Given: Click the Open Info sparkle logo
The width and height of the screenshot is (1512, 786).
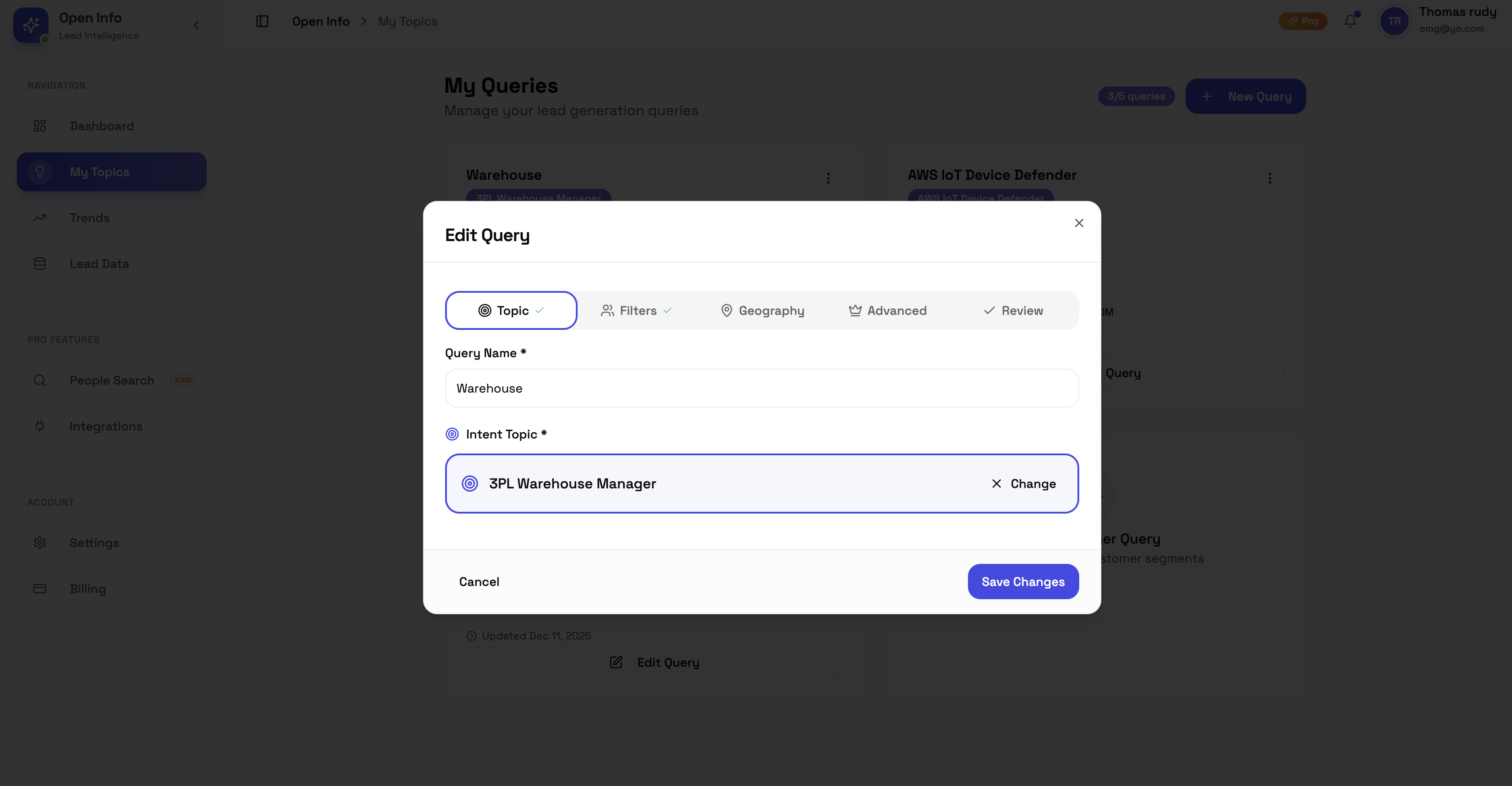Looking at the screenshot, I should pyautogui.click(x=30, y=25).
